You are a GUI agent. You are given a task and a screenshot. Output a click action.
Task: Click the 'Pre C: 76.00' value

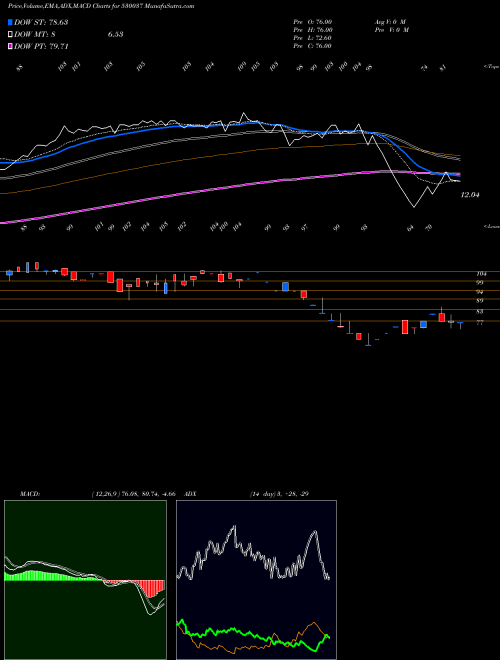[x=313, y=46]
